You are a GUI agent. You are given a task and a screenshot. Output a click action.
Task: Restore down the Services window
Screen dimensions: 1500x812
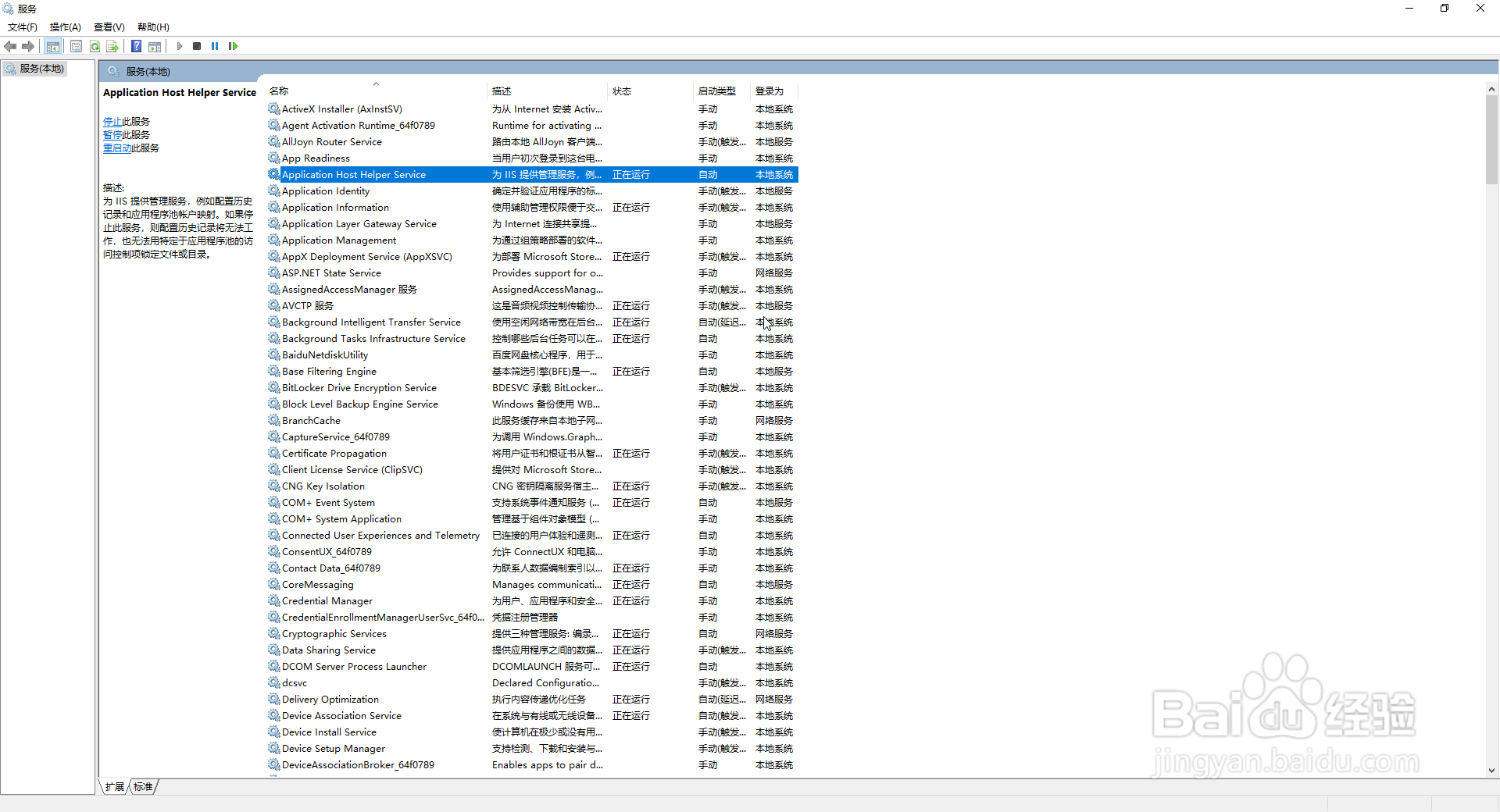[1445, 8]
